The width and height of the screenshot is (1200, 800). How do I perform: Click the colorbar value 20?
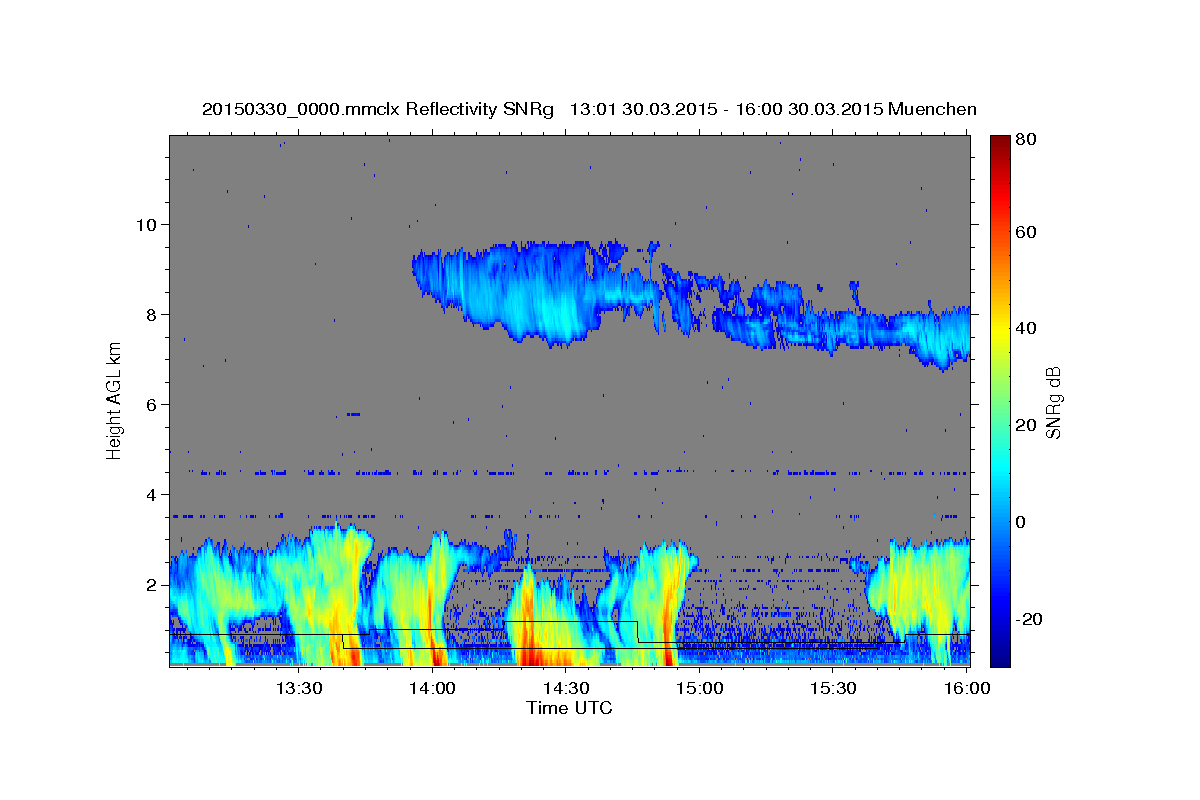[1024, 425]
